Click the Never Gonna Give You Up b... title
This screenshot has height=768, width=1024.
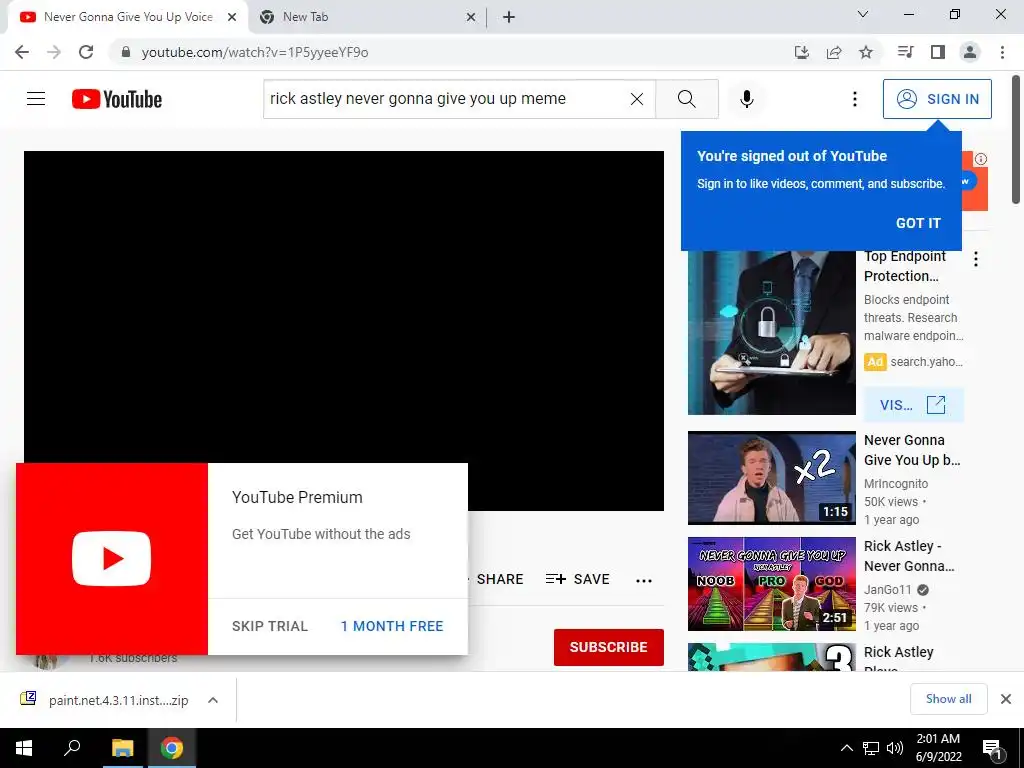tap(912, 450)
